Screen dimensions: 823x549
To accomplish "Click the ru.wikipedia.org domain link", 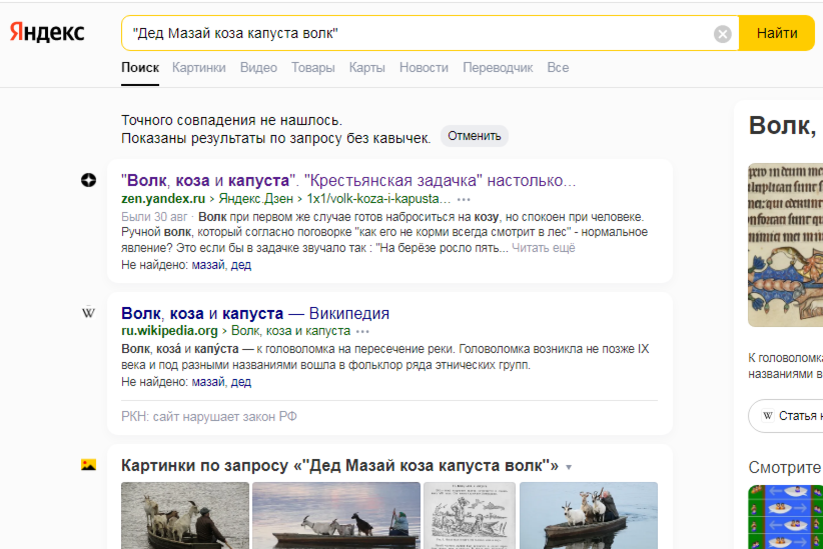I will (170, 331).
